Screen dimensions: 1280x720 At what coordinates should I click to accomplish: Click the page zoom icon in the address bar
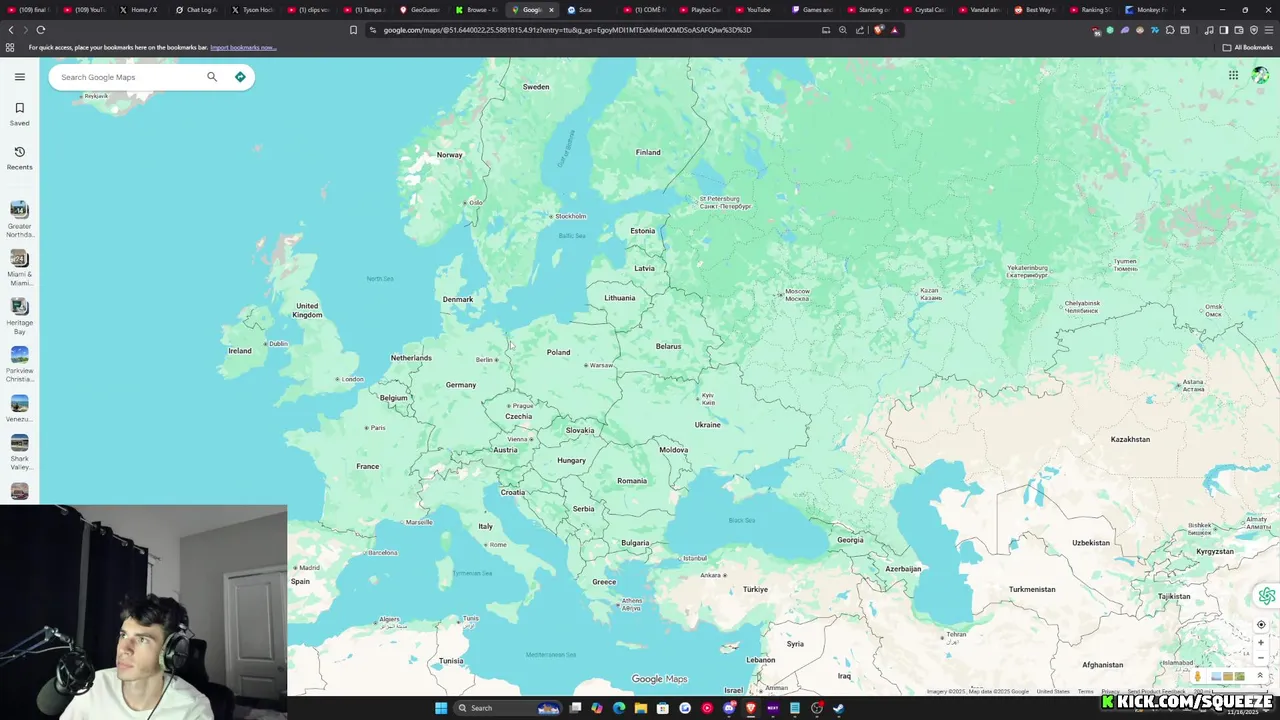point(843,30)
